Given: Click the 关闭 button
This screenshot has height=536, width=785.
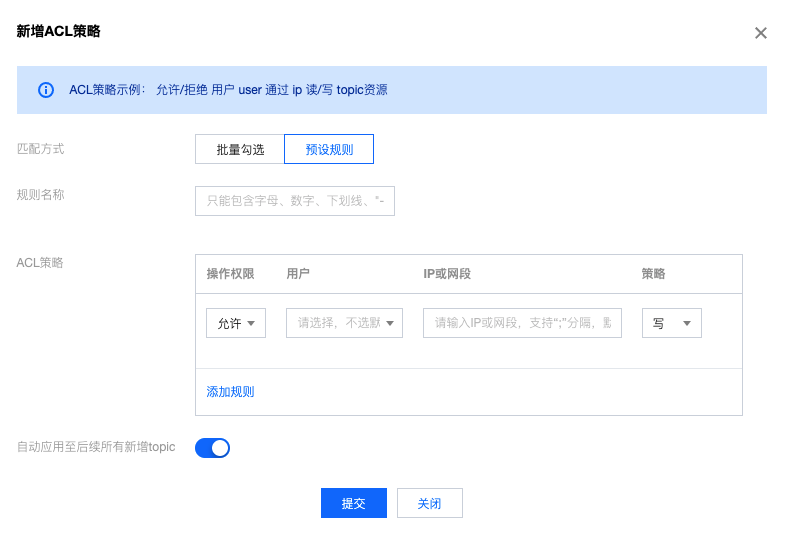Looking at the screenshot, I should point(430,503).
